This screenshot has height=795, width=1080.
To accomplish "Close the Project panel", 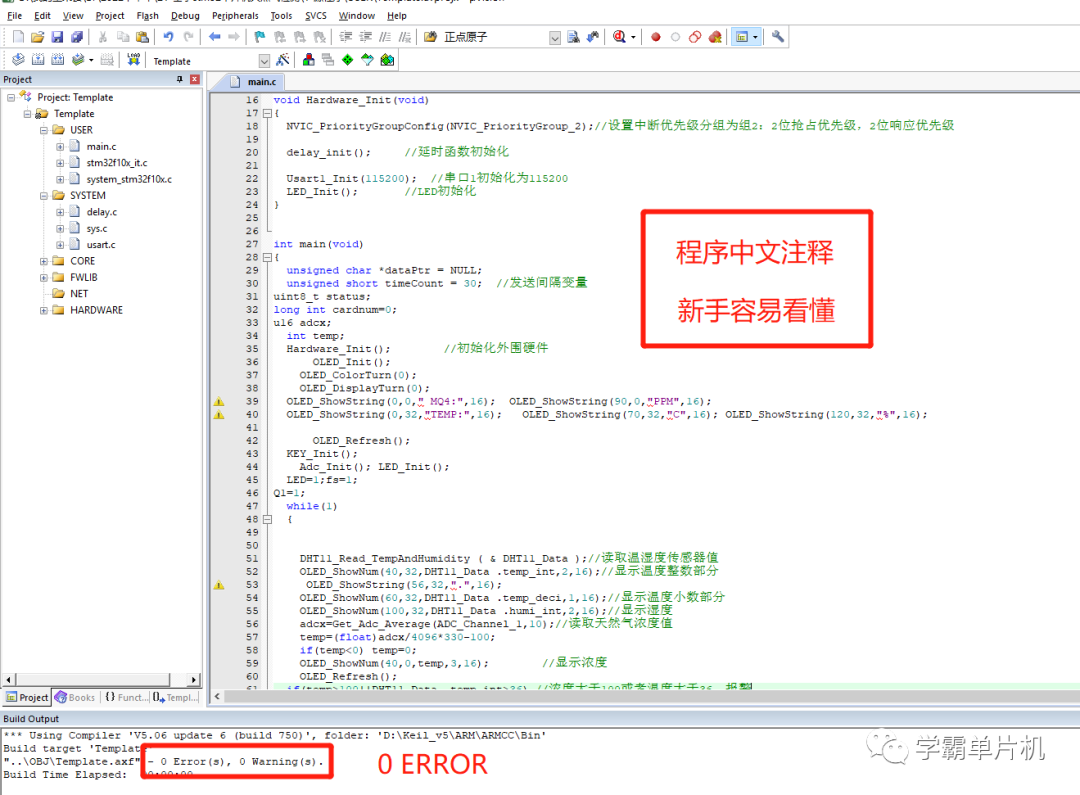I will tap(195, 79).
